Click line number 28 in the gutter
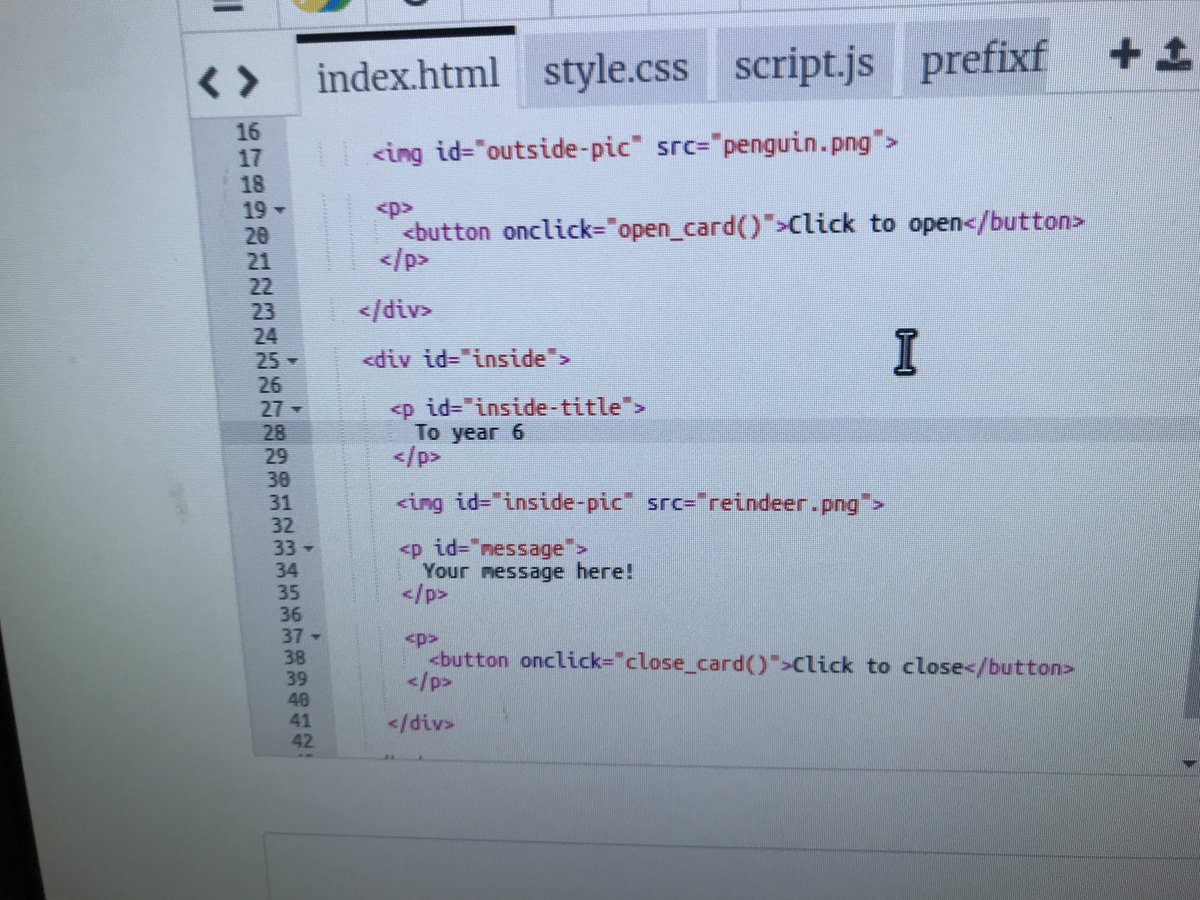Viewport: 1200px width, 900px height. [x=273, y=432]
